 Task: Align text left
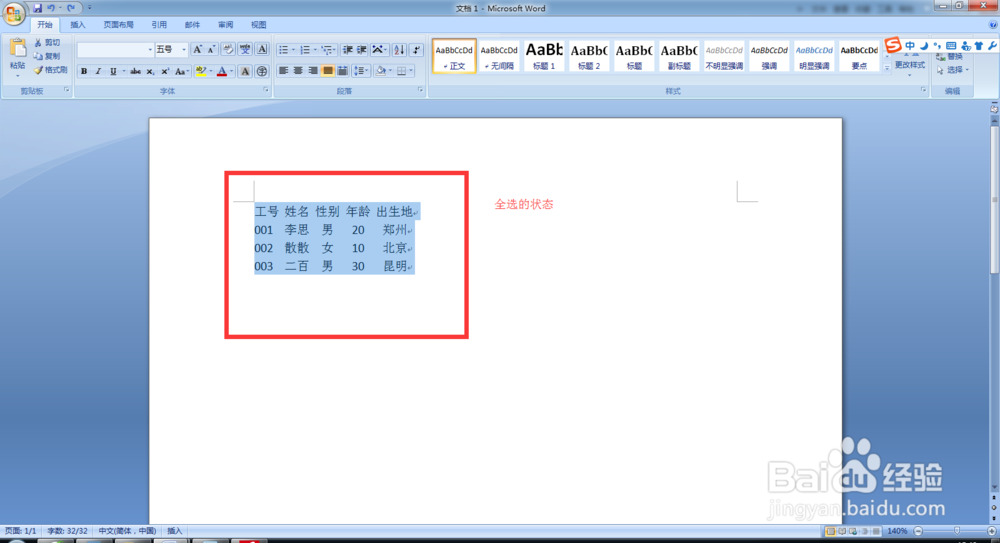(x=283, y=71)
